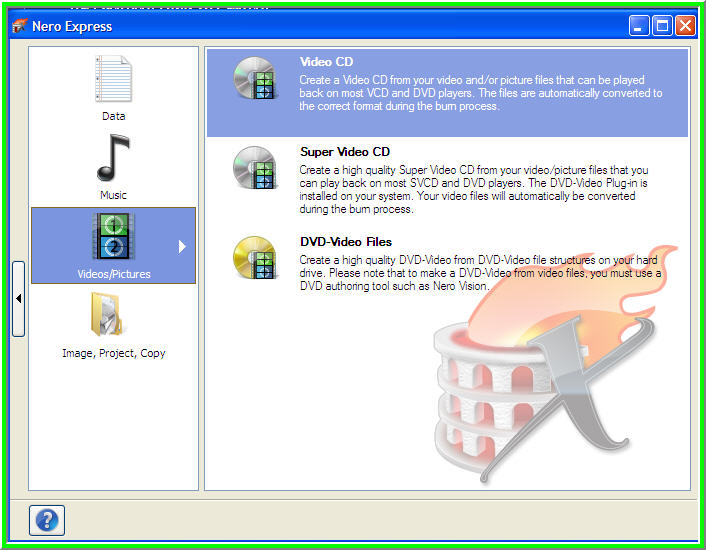Choose the Image, Project, Copy folder icon
The height and width of the screenshot is (550, 706).
(107, 315)
